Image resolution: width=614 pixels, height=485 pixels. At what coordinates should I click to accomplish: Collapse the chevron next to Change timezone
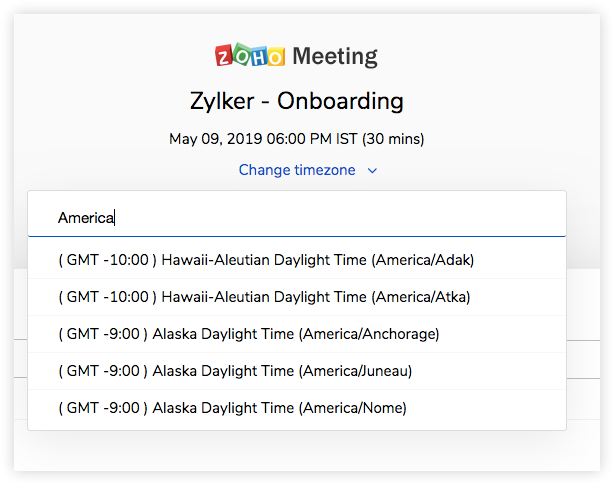[372, 171]
